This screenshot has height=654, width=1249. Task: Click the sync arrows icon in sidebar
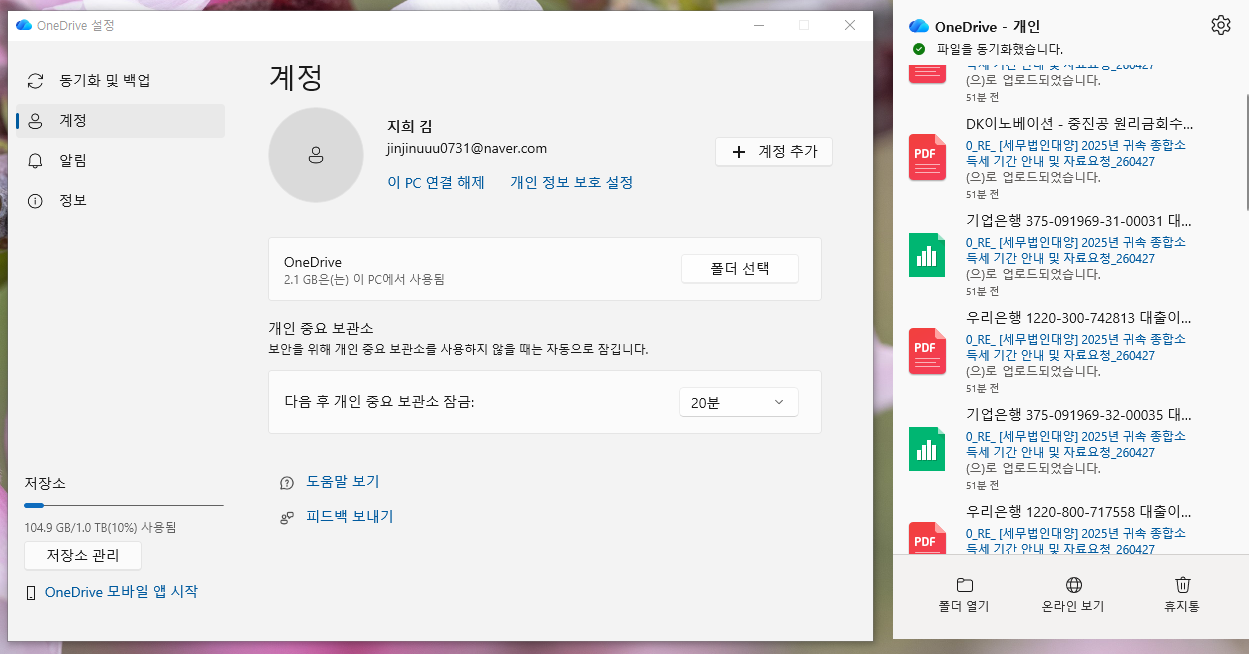coord(36,81)
